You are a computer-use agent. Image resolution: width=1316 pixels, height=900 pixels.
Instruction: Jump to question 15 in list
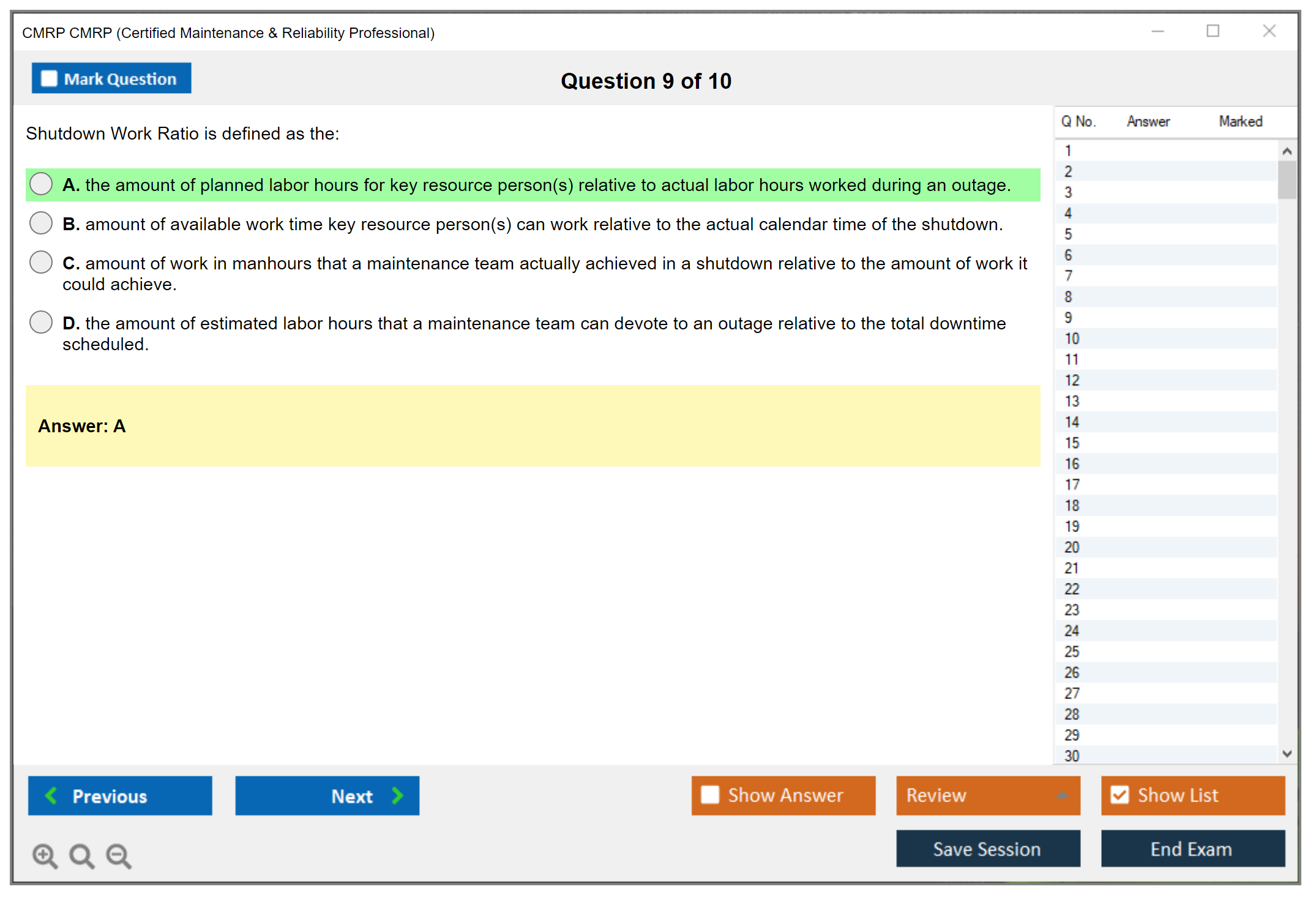pyautogui.click(x=1072, y=443)
